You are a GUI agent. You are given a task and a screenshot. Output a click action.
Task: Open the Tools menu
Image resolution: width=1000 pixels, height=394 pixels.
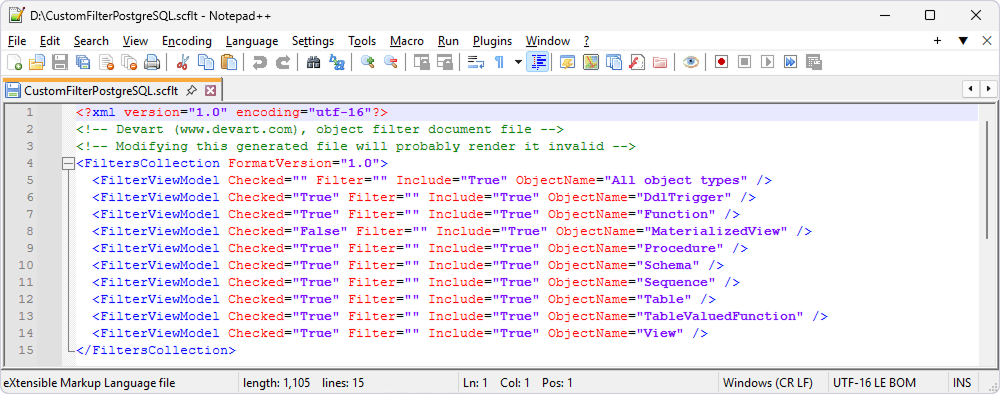tap(362, 41)
